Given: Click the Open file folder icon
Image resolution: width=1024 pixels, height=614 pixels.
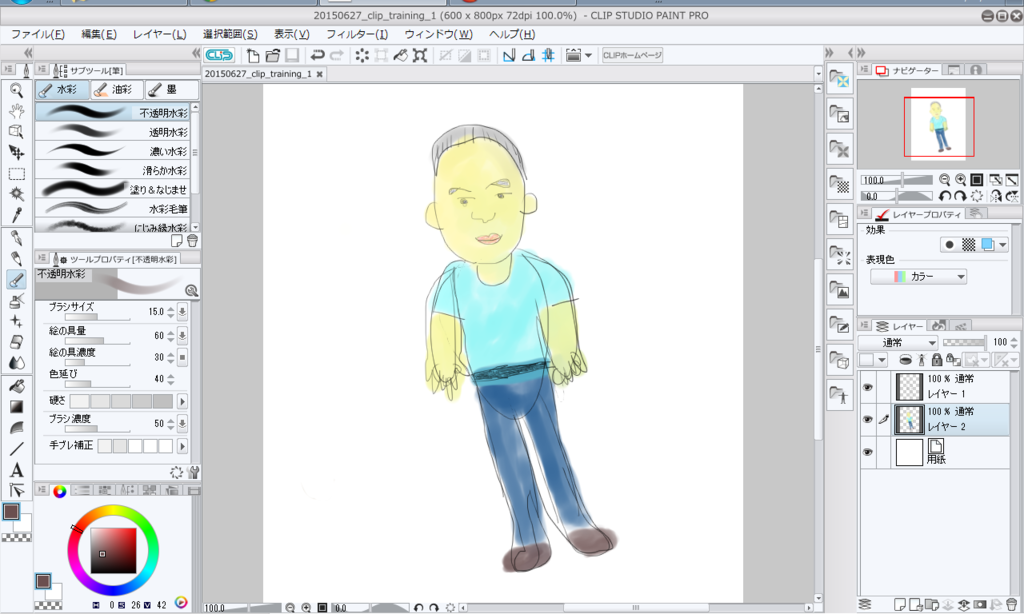Looking at the screenshot, I should [x=272, y=56].
